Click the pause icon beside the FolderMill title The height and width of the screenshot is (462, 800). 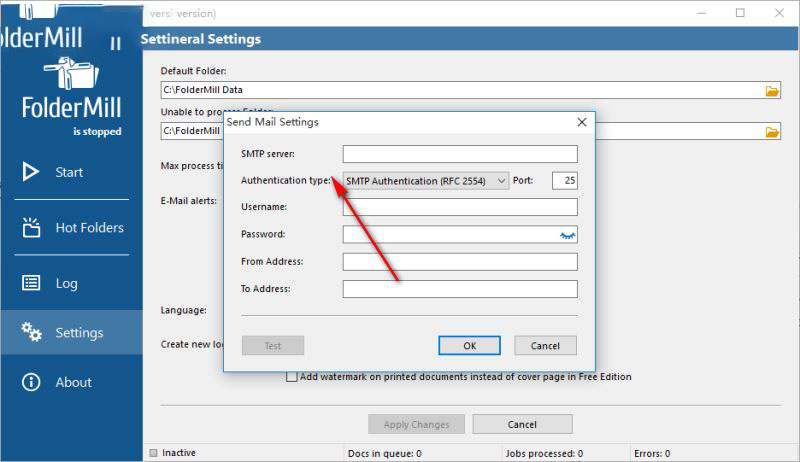click(116, 43)
